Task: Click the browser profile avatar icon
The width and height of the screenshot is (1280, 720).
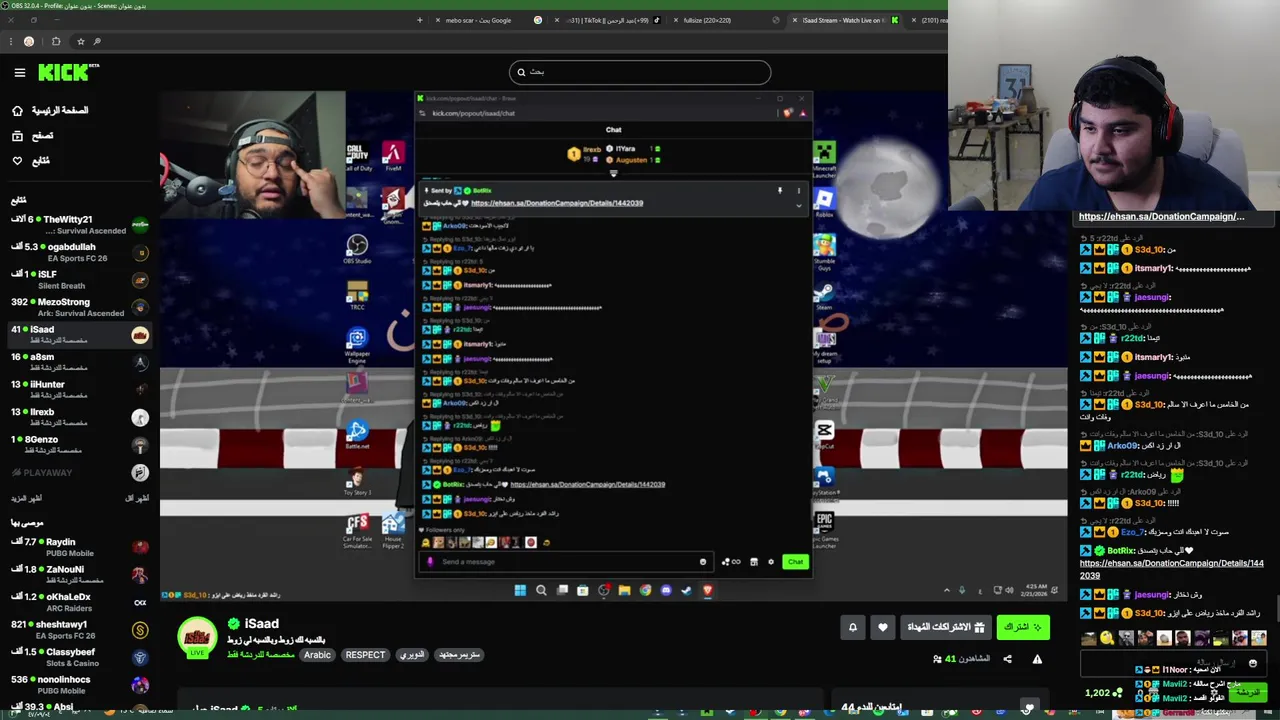Action: point(28,41)
